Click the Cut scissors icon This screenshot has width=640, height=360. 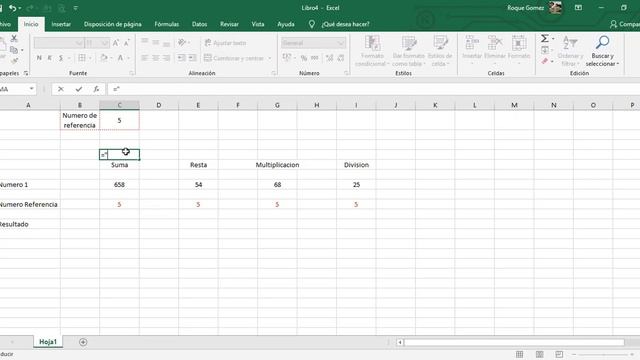point(14,38)
